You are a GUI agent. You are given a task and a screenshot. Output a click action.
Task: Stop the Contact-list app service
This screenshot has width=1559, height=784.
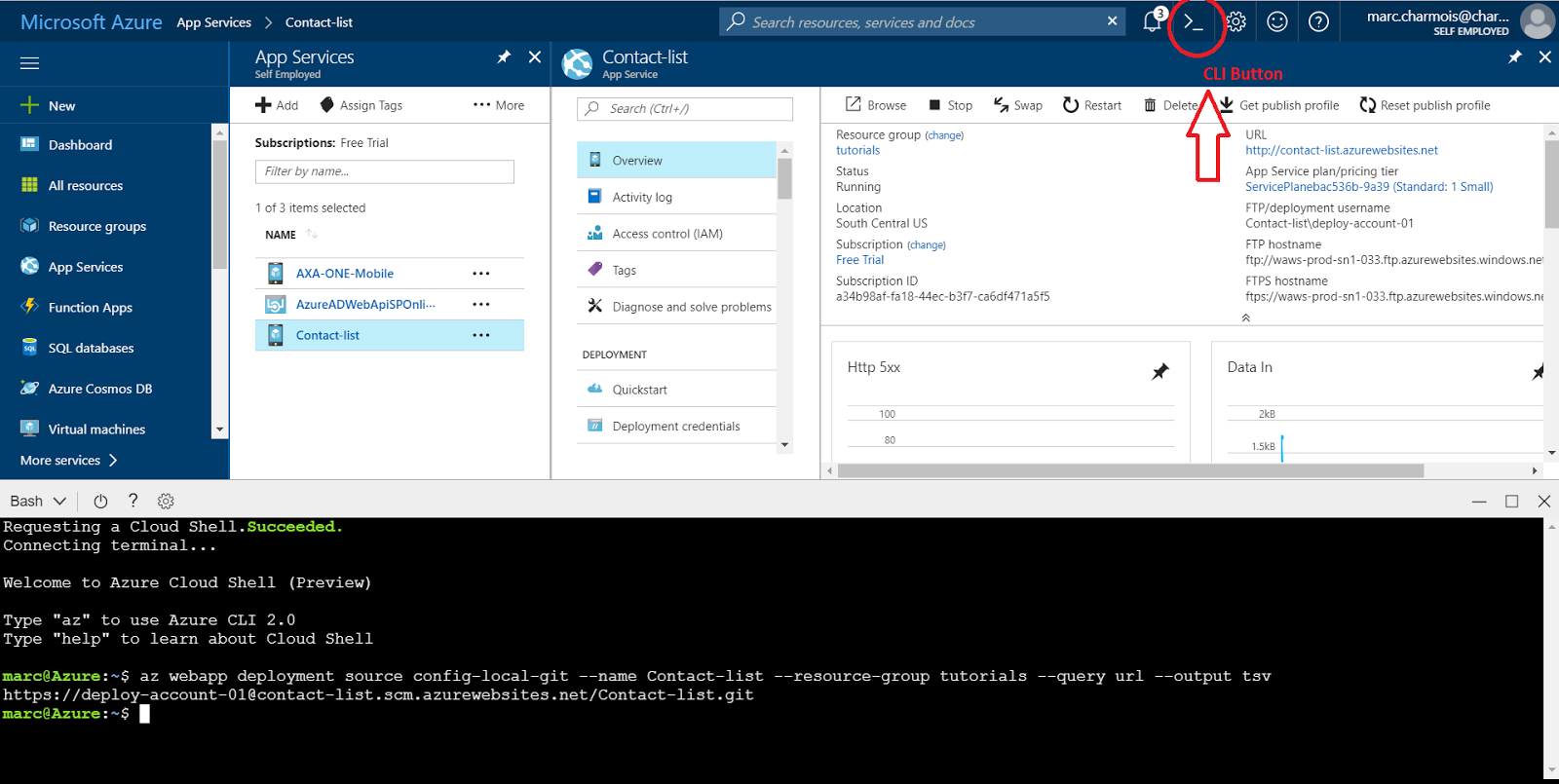[x=950, y=105]
